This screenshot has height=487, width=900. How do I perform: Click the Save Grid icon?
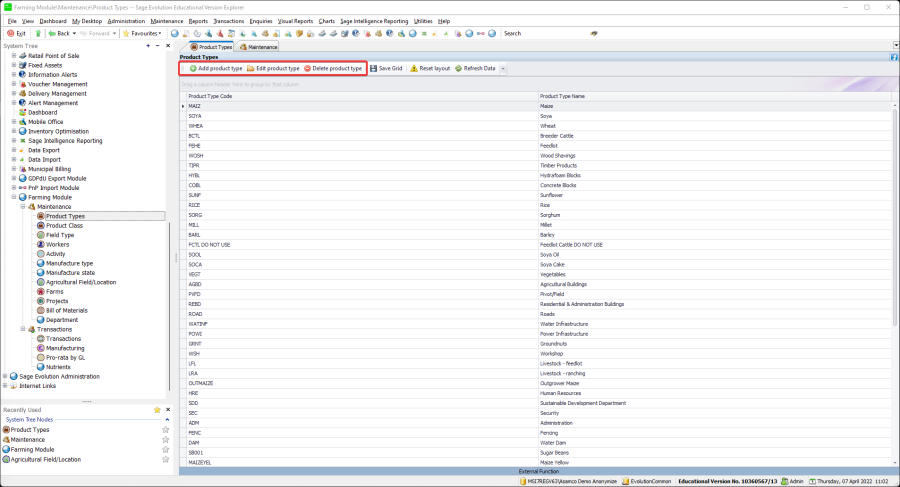tap(372, 69)
